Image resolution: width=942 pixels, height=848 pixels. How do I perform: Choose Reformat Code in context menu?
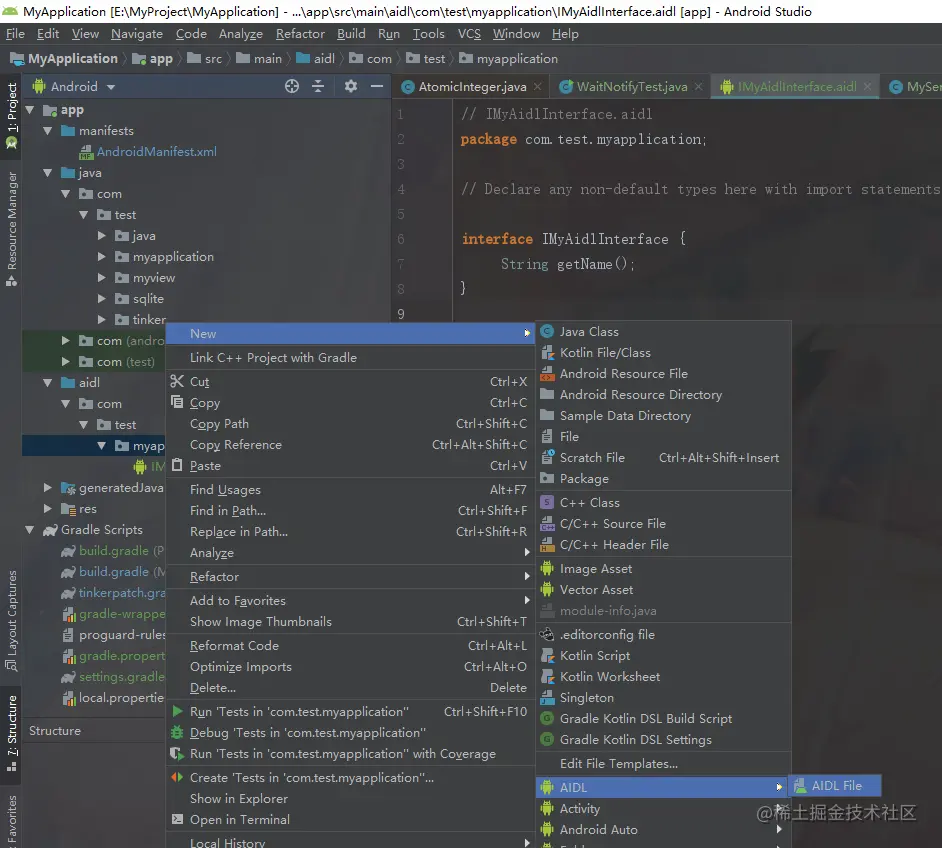350,646
